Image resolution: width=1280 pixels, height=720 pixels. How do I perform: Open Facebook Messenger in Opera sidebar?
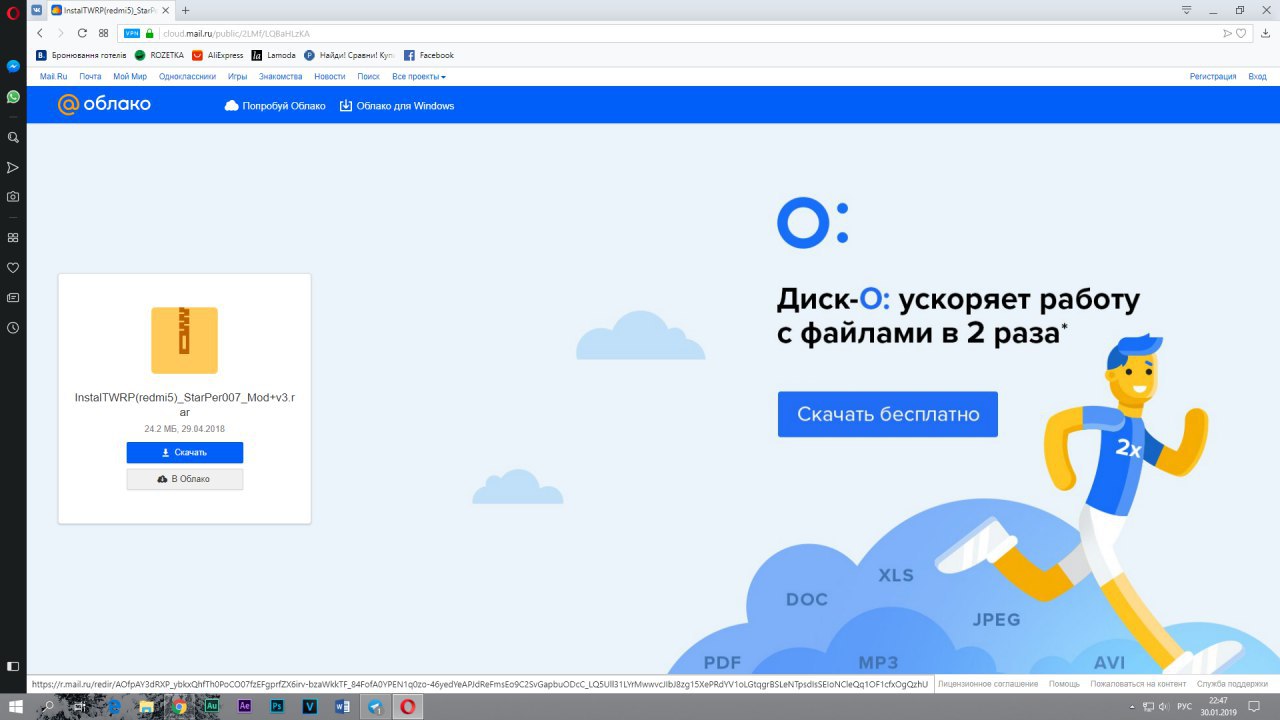[13, 66]
